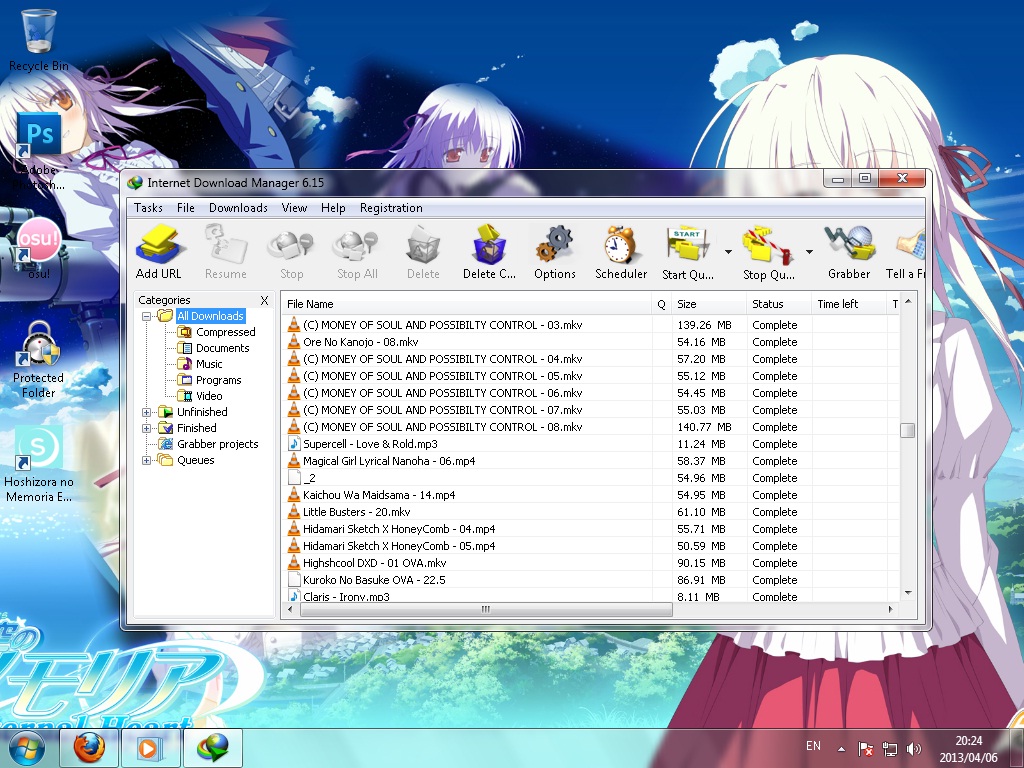This screenshot has height=768, width=1024.
Task: Sort by Size column header
Action: coord(709,304)
